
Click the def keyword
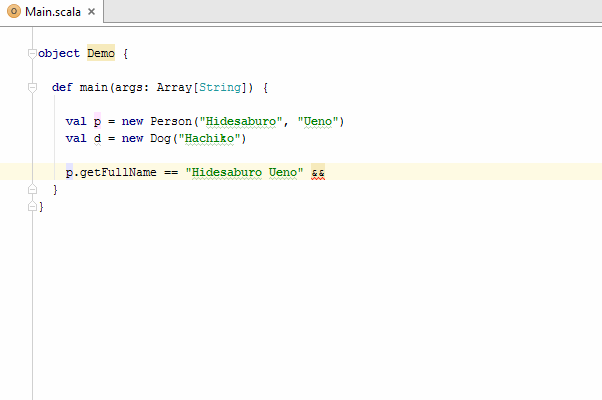[x=62, y=87]
